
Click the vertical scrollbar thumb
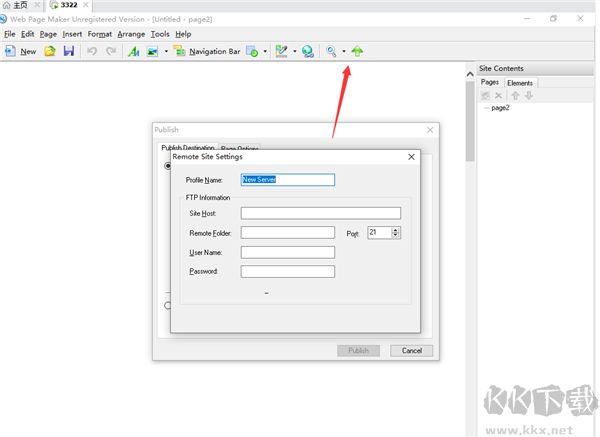(470, 121)
